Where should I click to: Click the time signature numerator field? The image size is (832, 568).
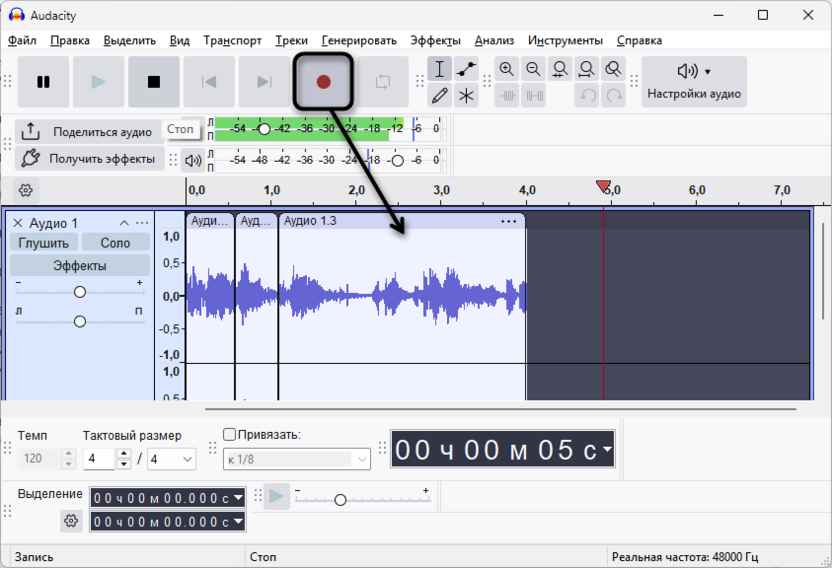click(x=99, y=459)
